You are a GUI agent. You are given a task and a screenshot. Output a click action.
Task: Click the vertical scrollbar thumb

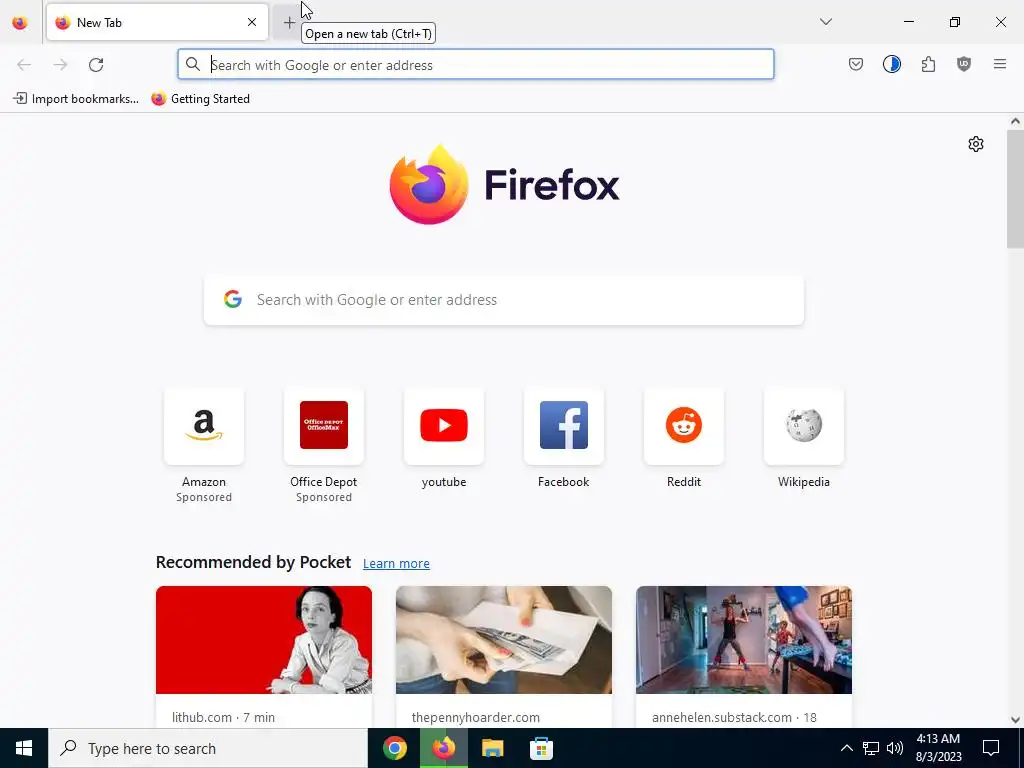tap(1015, 189)
